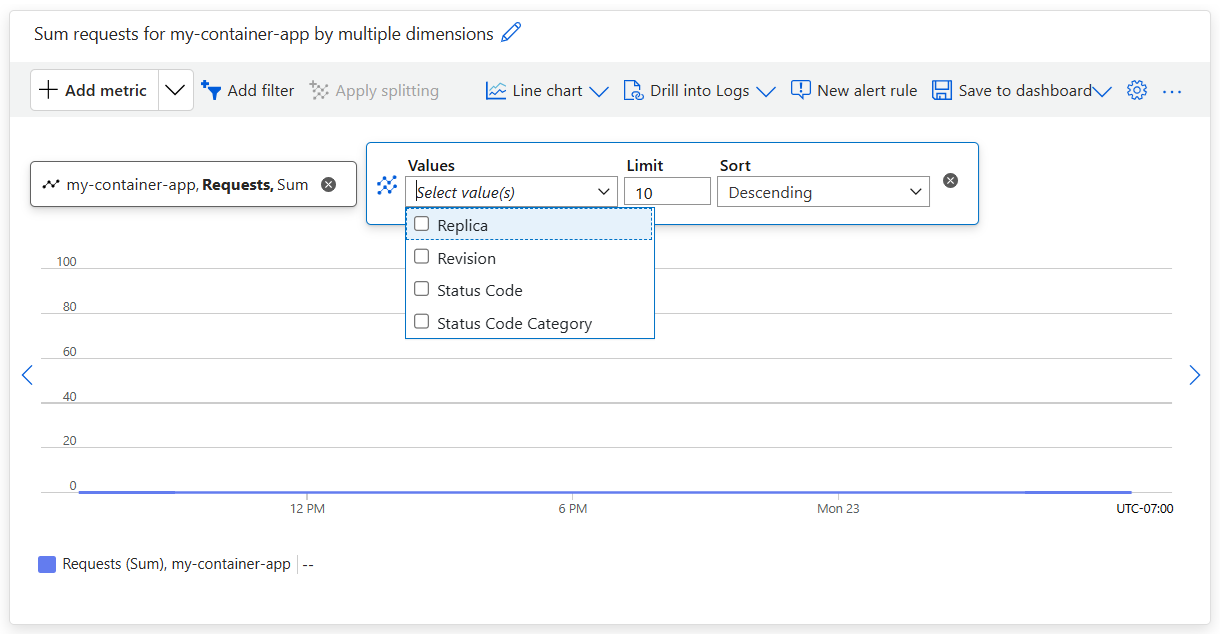Edit the Limit value field

(667, 191)
